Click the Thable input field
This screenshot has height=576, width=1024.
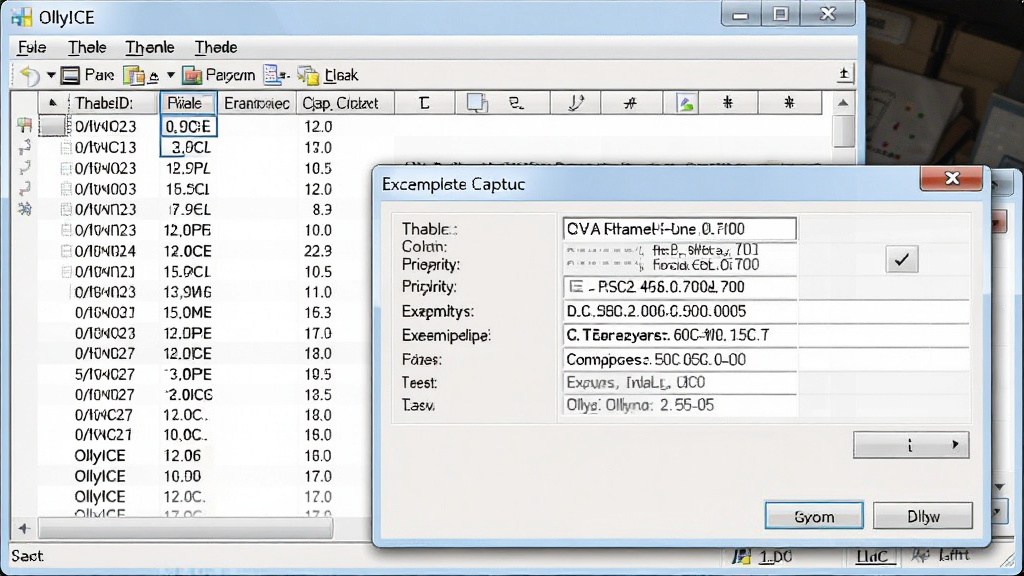679,229
